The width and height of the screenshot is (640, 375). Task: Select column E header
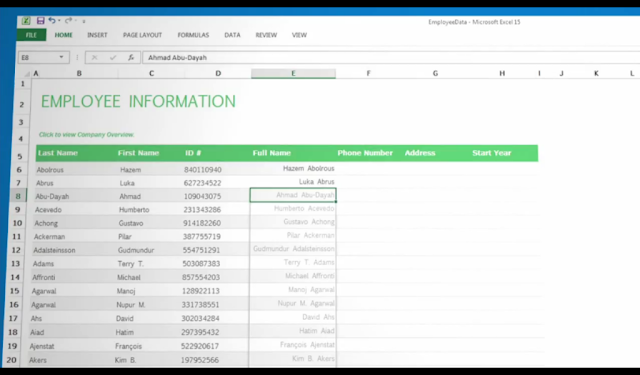[293, 73]
